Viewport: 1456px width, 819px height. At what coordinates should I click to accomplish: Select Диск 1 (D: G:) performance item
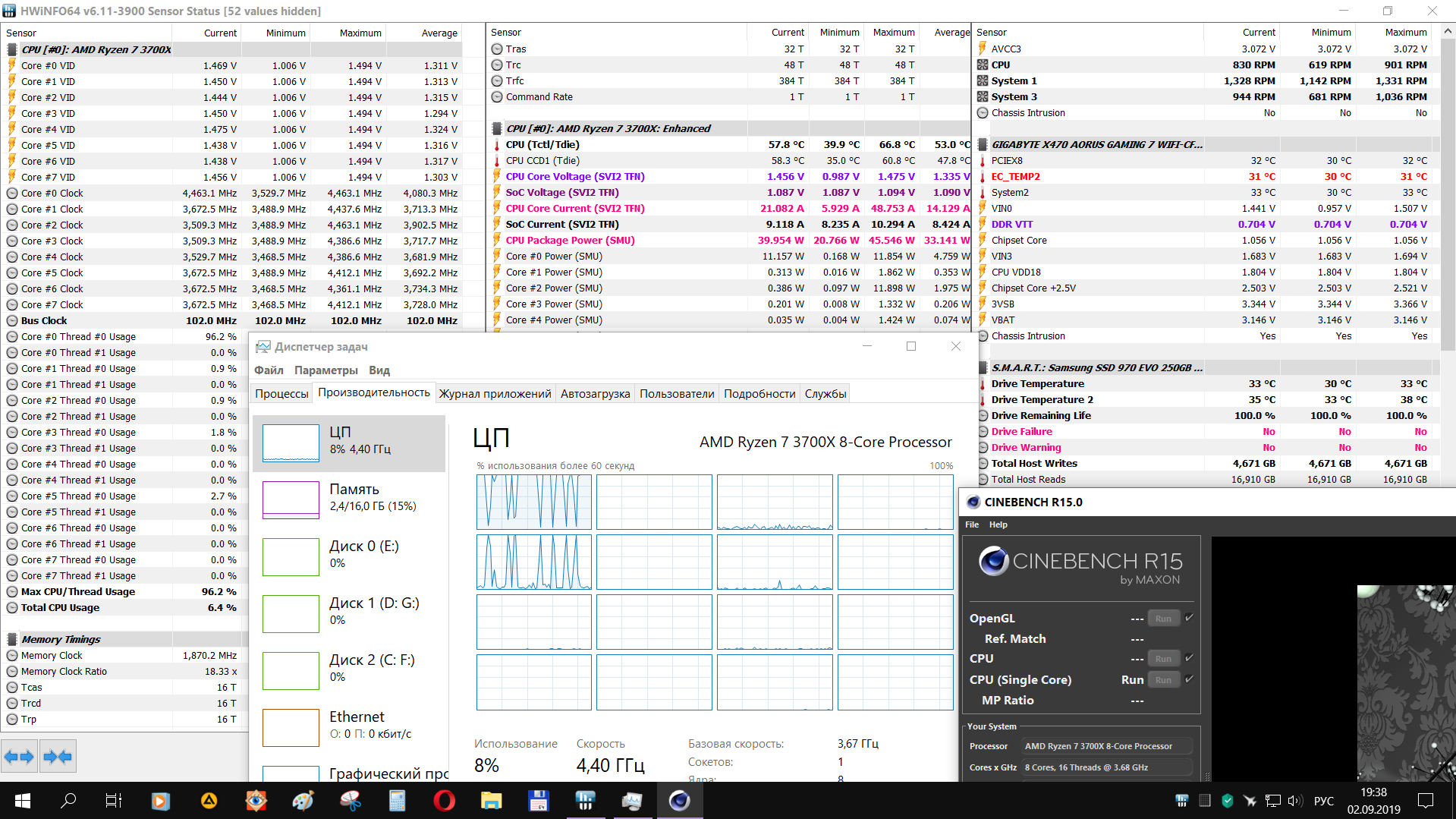(x=349, y=614)
